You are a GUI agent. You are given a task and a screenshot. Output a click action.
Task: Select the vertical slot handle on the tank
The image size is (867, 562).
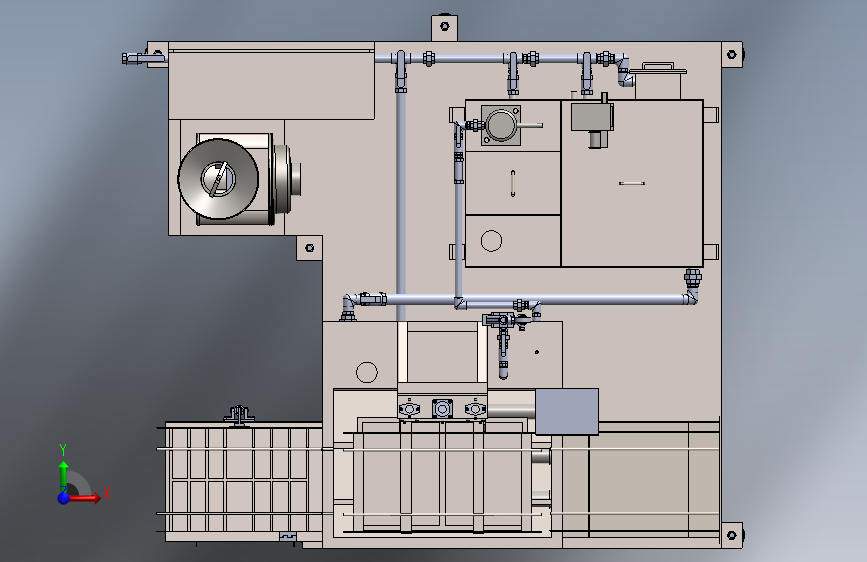click(513, 183)
